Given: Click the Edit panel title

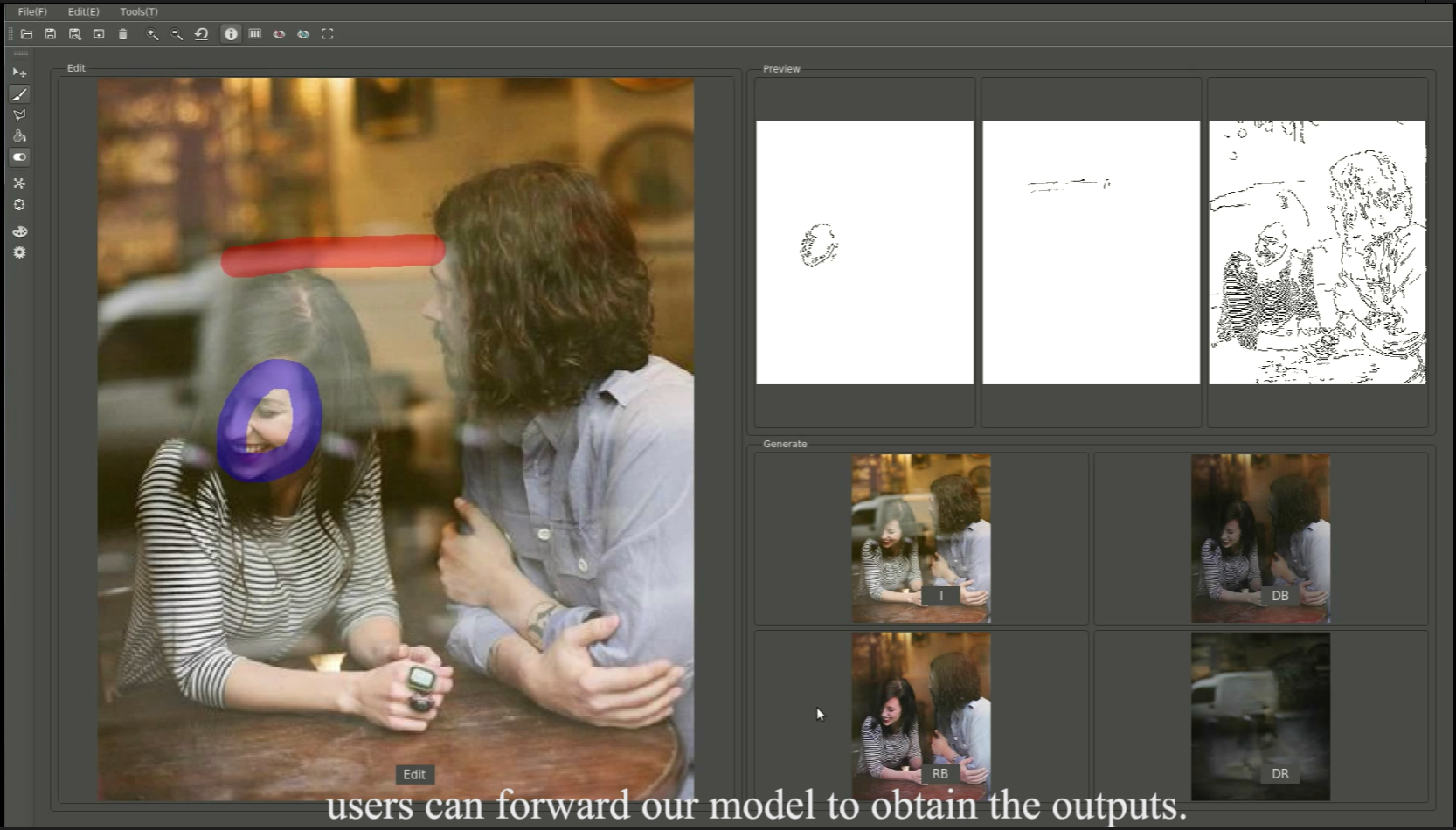Looking at the screenshot, I should click(76, 68).
